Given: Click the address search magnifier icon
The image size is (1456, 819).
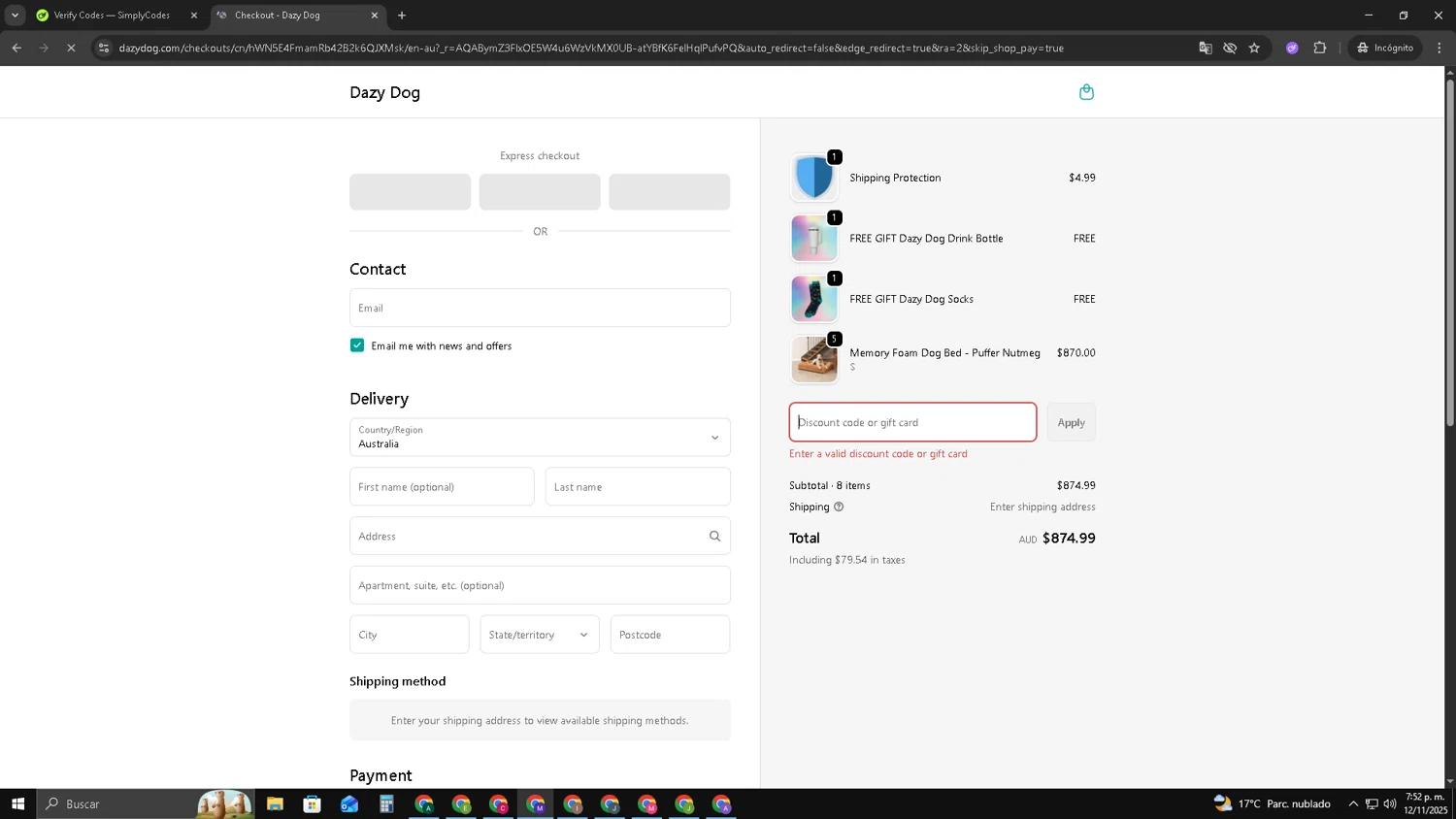Looking at the screenshot, I should click(714, 536).
